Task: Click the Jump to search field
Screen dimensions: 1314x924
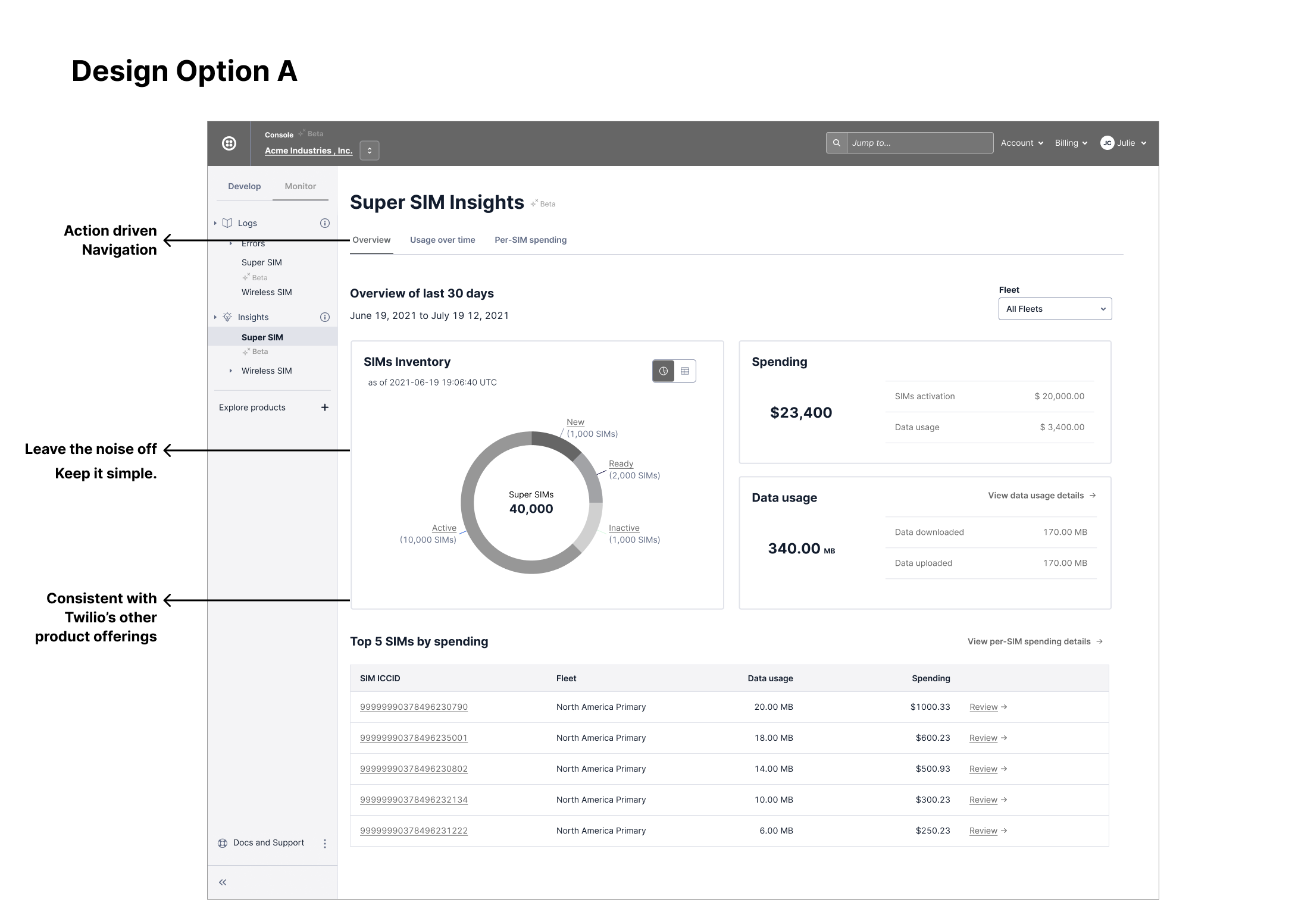Action: coord(919,143)
